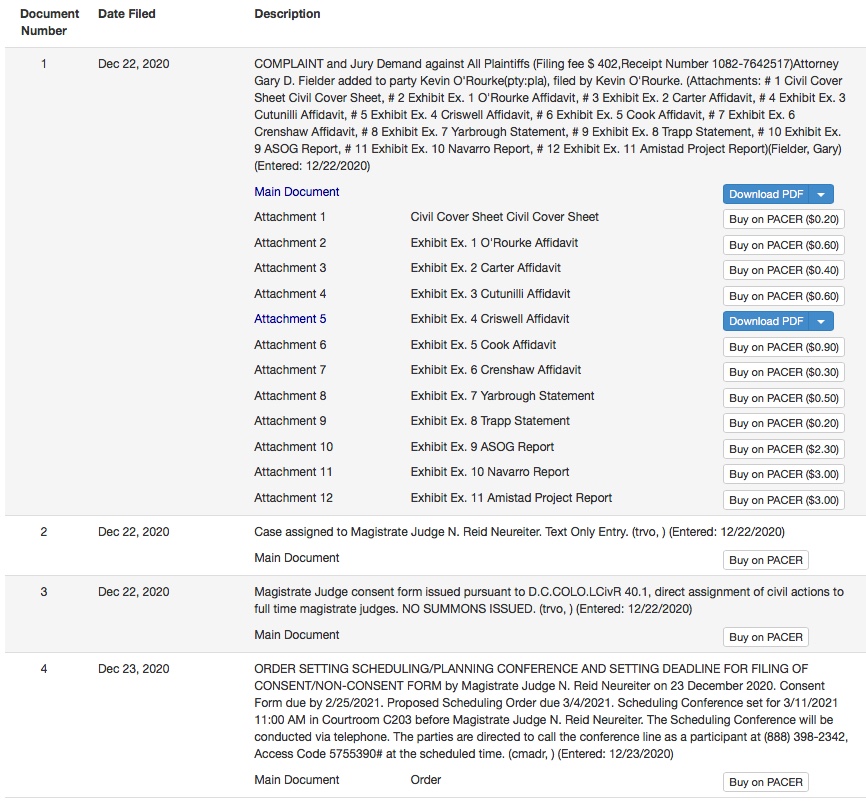
Task: Click 'Exhibit Ex. 10 Navarro Report' text
Action: tap(490, 472)
